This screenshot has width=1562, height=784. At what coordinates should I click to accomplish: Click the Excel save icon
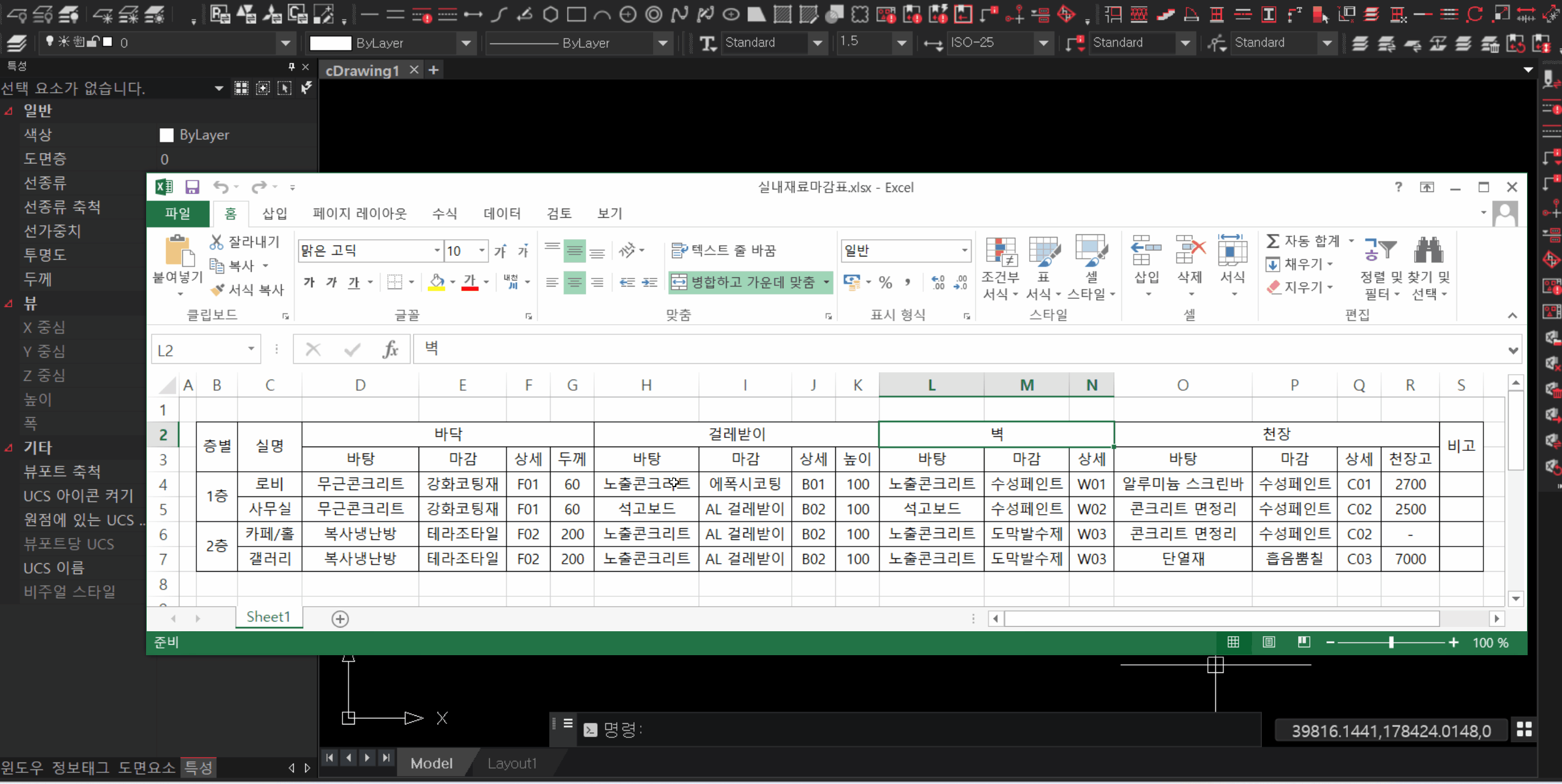(192, 187)
